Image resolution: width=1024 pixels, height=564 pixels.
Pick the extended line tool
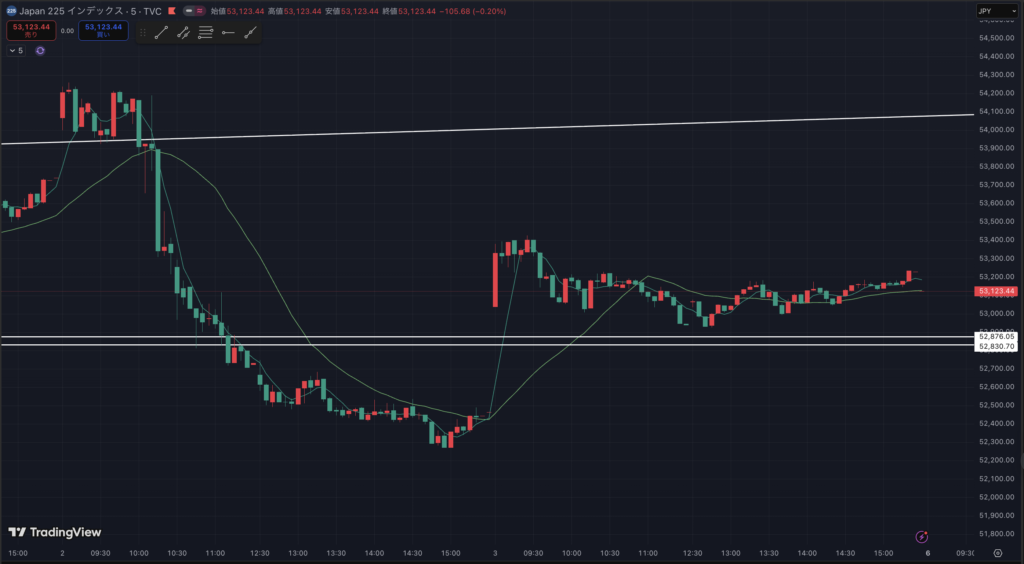click(250, 32)
